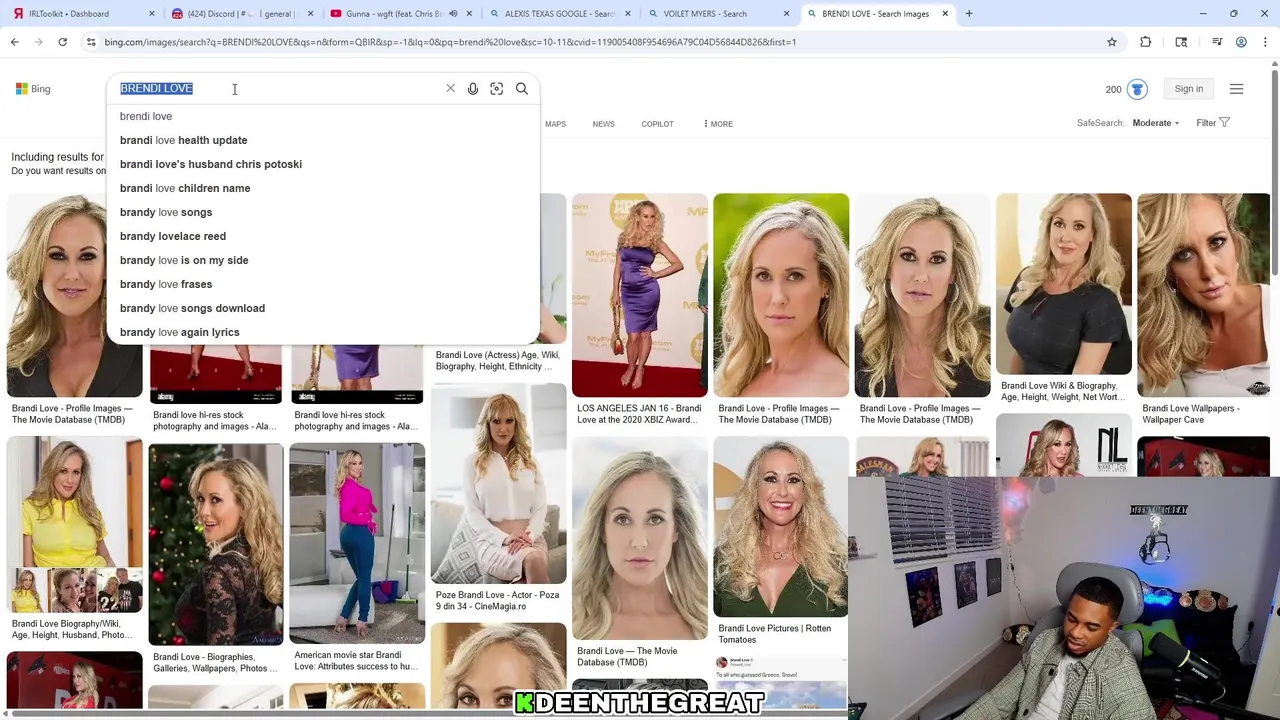Viewport: 1280px width, 720px height.
Task: Start voice search with microphone icon
Action: [x=473, y=89]
